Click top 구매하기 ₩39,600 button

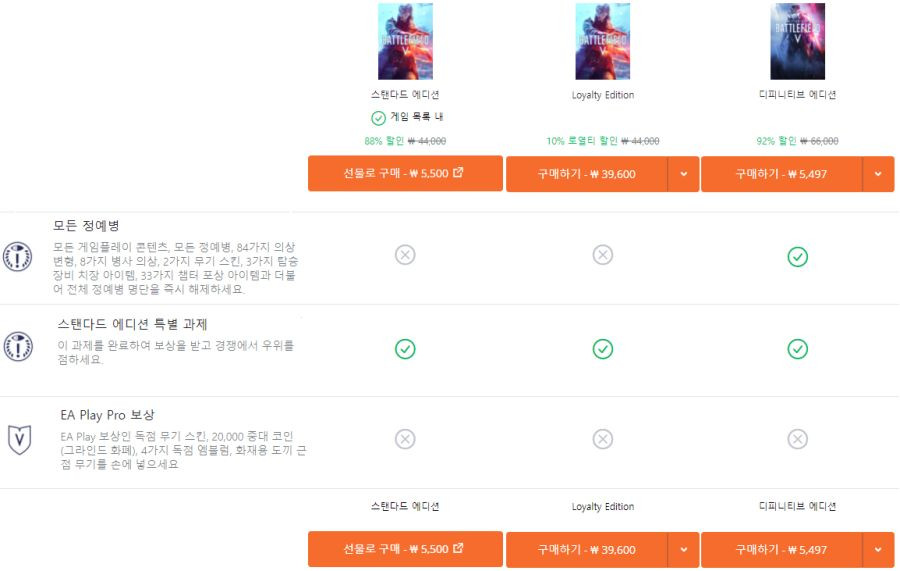(587, 174)
